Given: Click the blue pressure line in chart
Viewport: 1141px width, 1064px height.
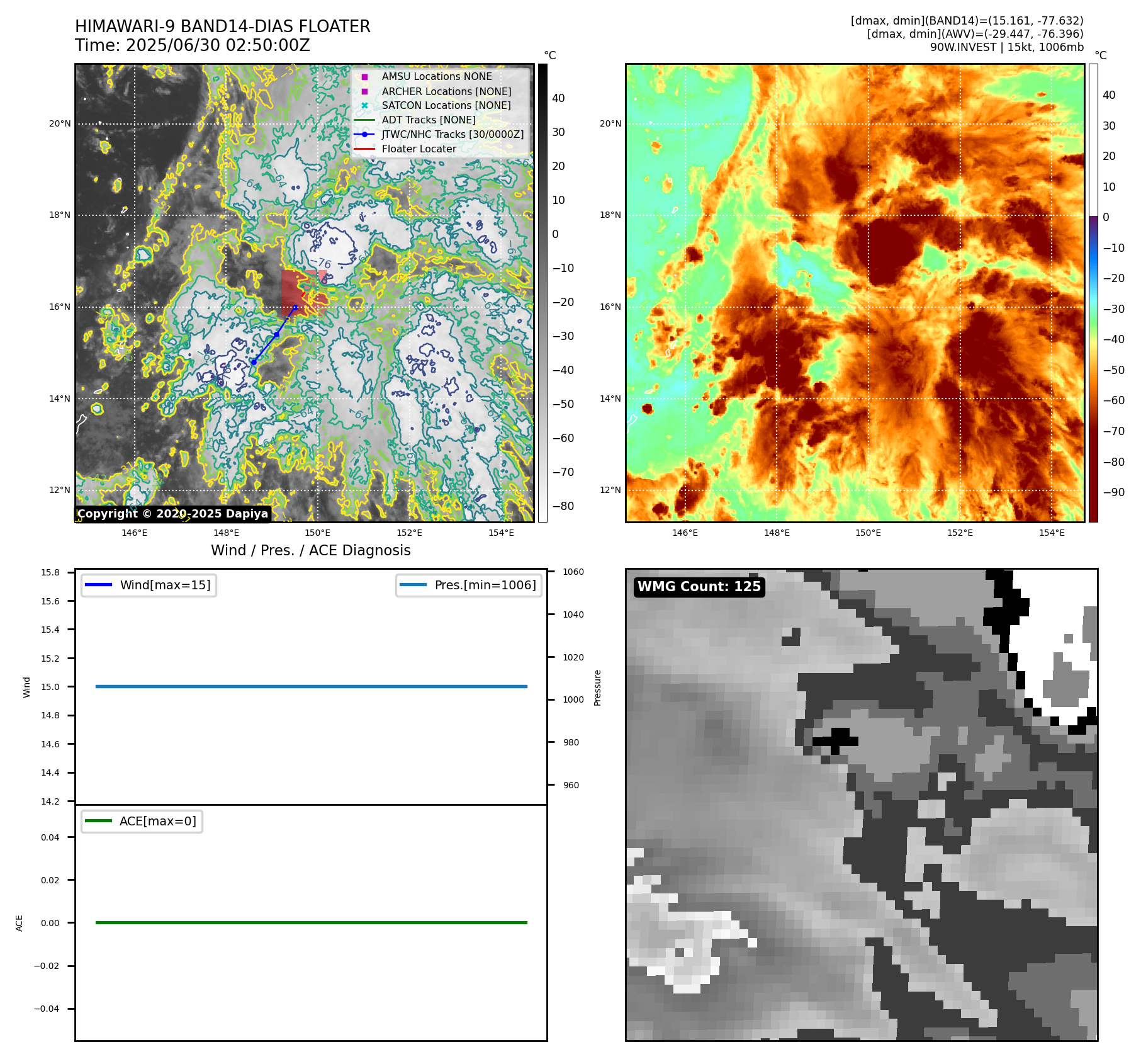Looking at the screenshot, I should [311, 687].
